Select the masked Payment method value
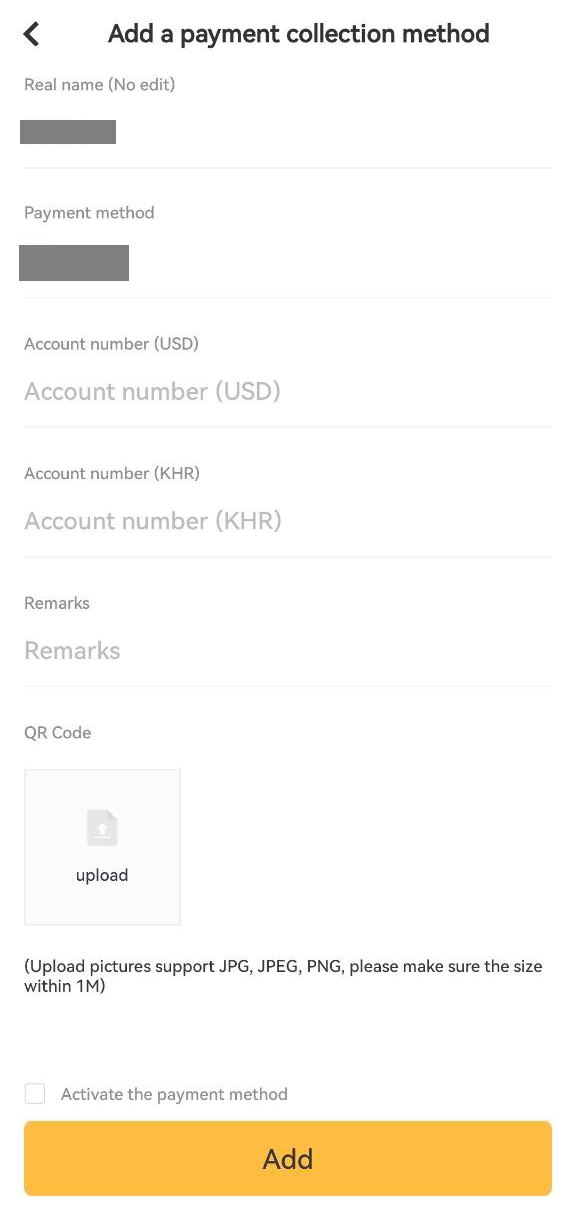 point(74,262)
